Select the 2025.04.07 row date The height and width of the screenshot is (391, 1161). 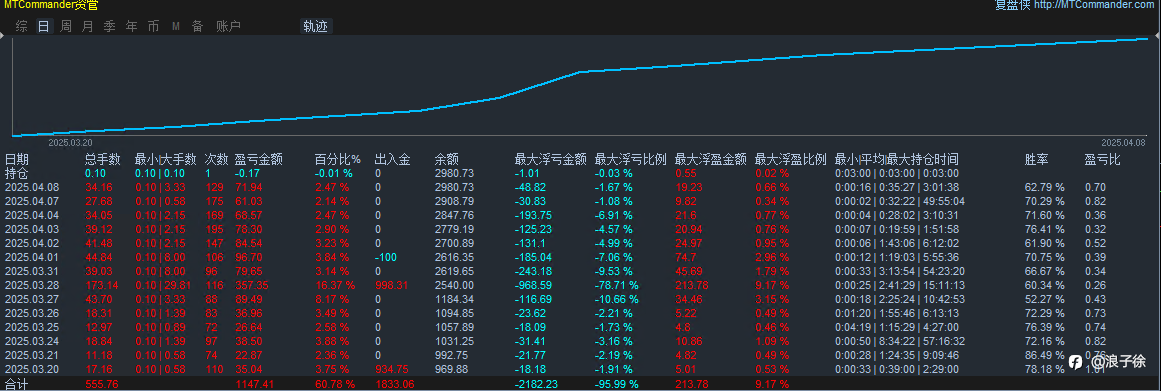[x=32, y=201]
